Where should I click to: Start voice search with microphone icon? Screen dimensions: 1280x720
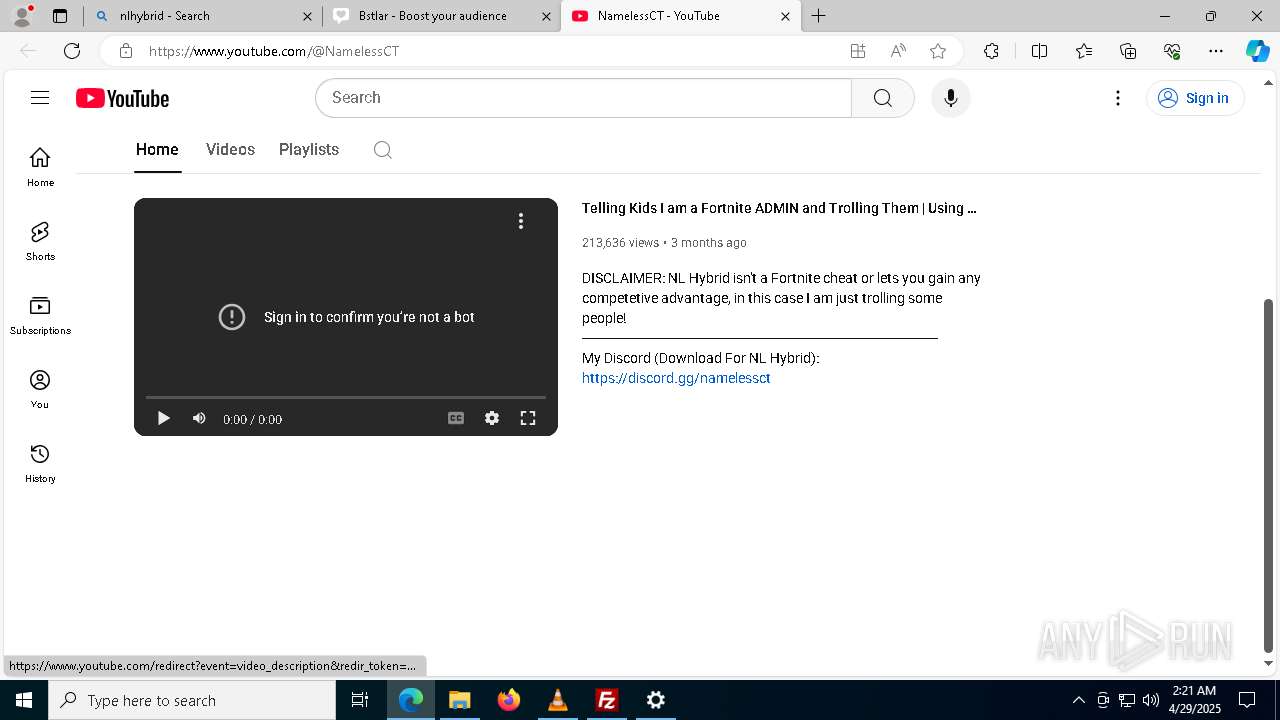coord(950,98)
